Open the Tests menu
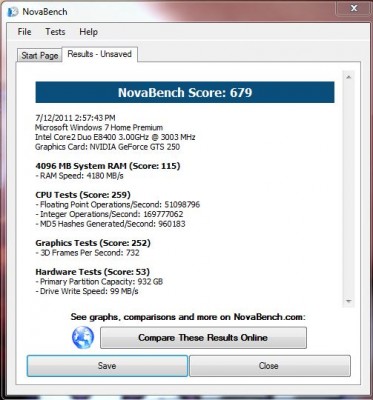373x400 pixels. coord(55,32)
